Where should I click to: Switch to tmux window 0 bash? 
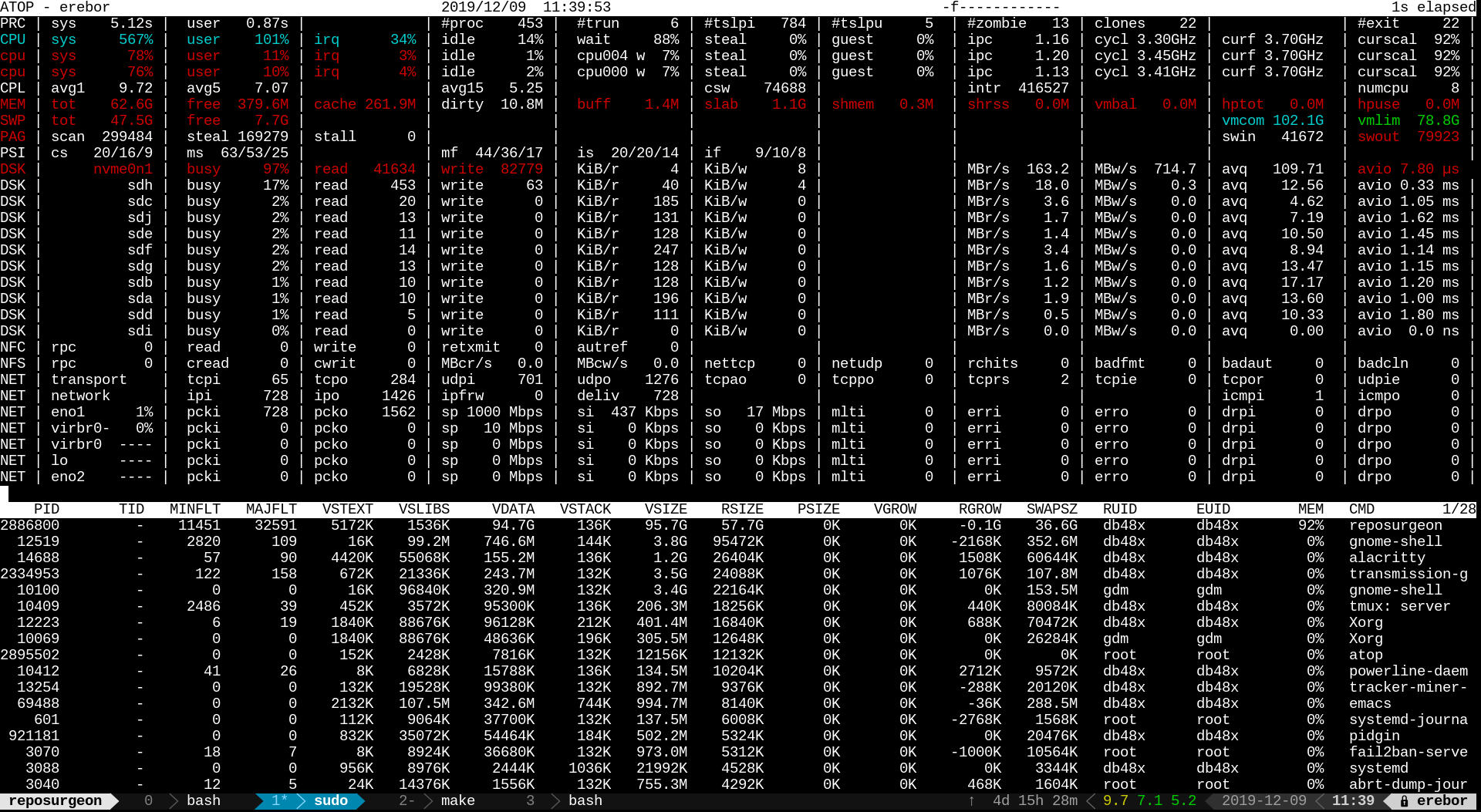pos(183,801)
